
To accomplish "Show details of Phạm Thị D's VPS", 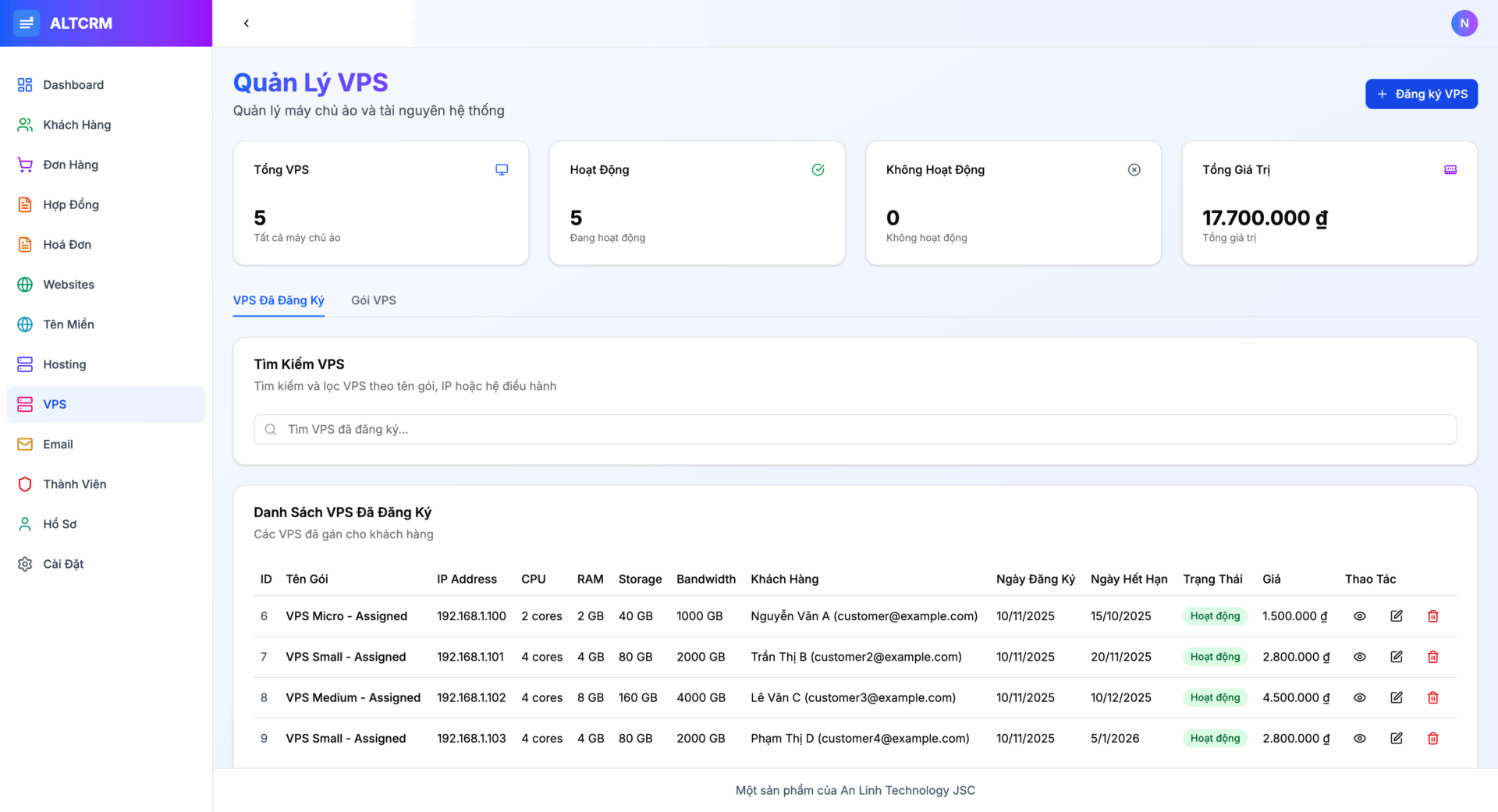I will point(1360,738).
